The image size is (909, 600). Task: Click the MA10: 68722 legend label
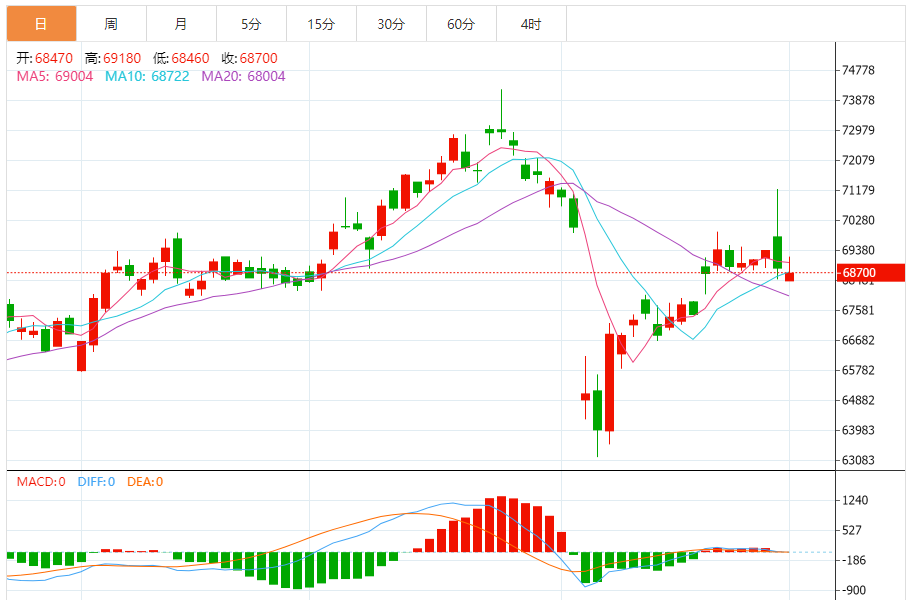(147, 77)
